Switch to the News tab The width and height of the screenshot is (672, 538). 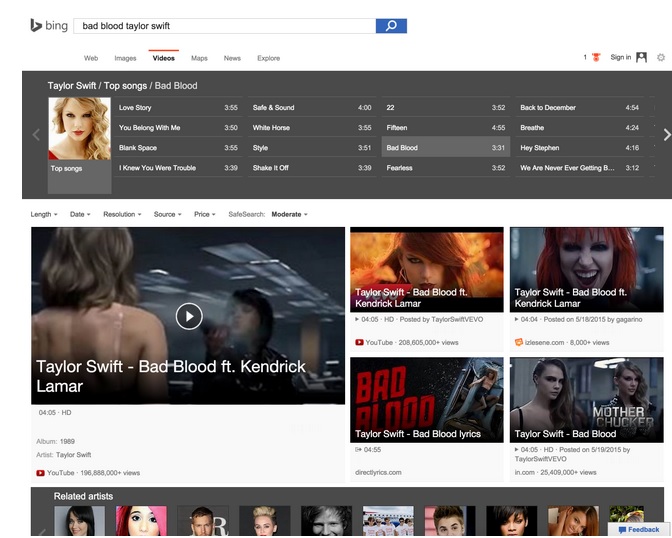232,59
